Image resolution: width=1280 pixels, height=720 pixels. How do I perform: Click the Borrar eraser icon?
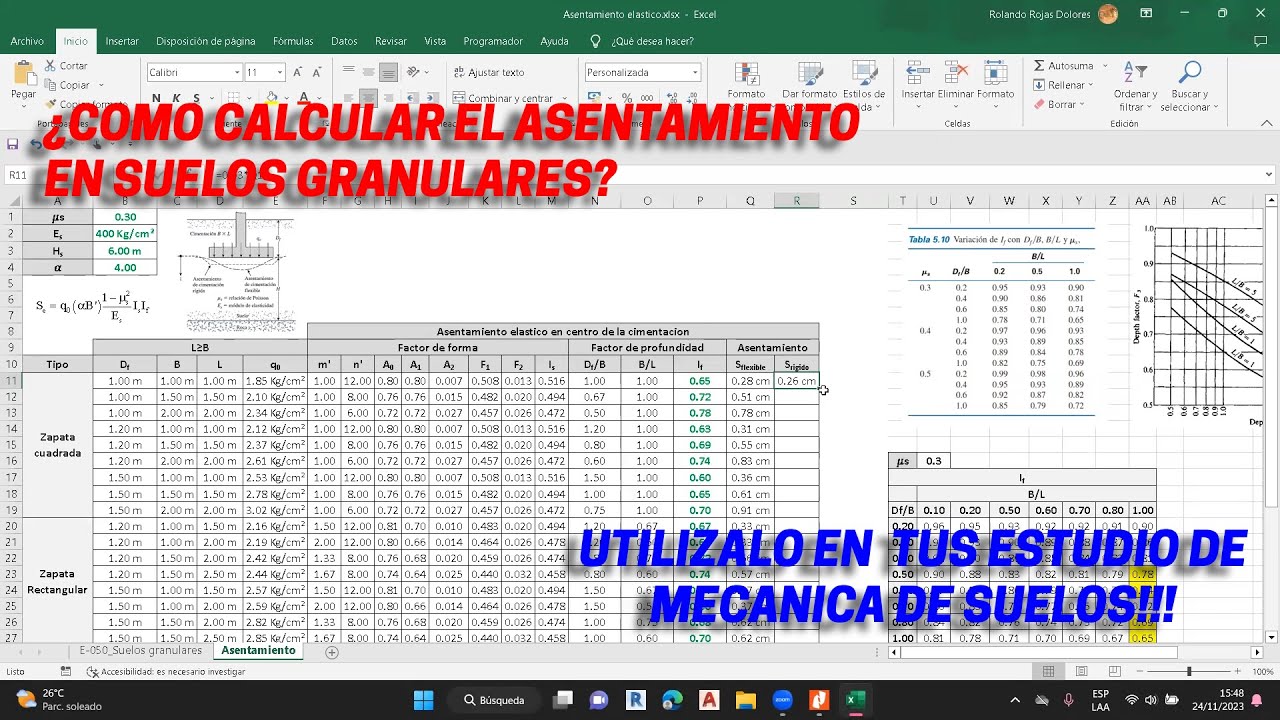[1040, 104]
